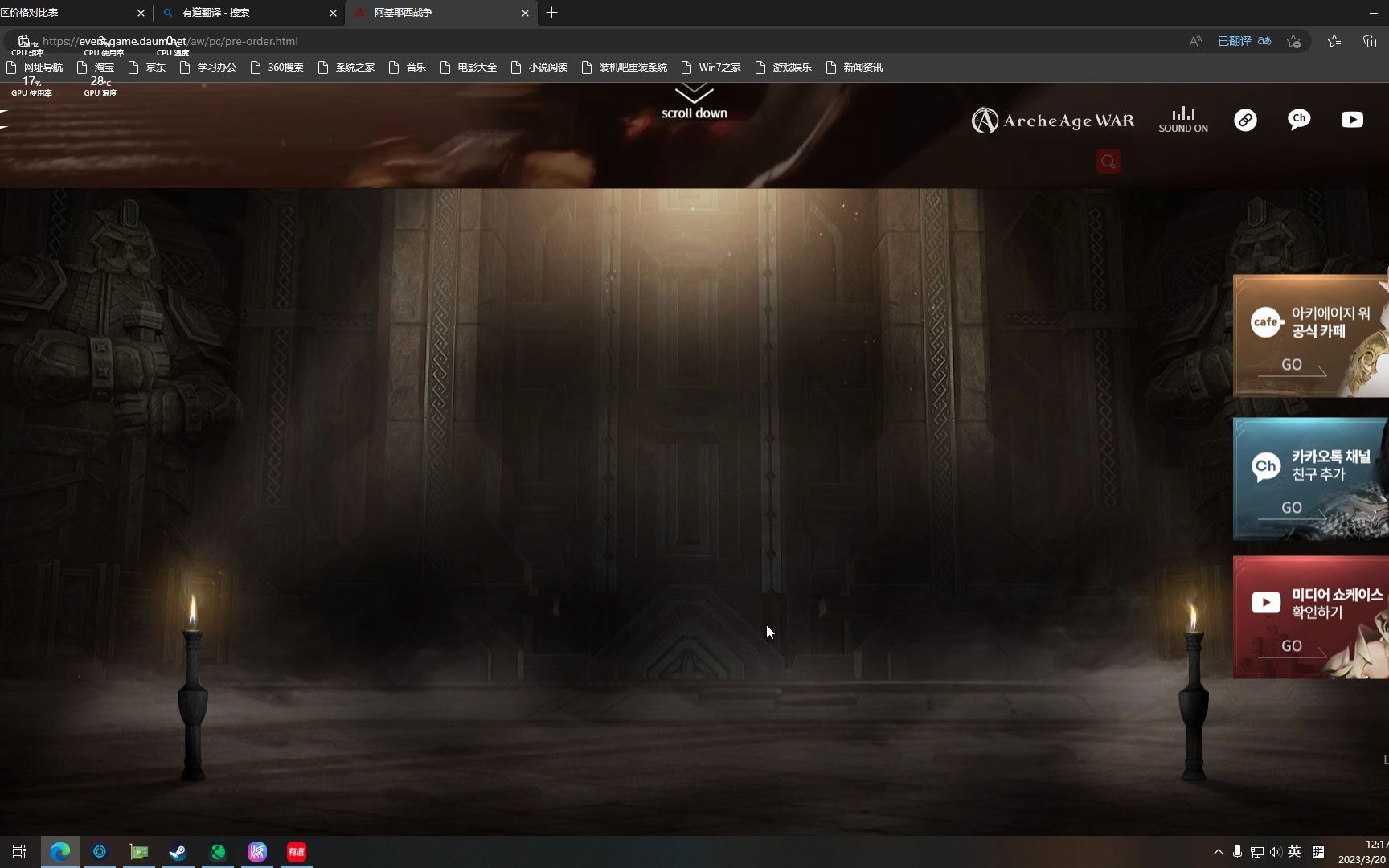Screen dimensions: 1389x868
Task: Open the 淘宝 bookmark
Action: pos(96,68)
